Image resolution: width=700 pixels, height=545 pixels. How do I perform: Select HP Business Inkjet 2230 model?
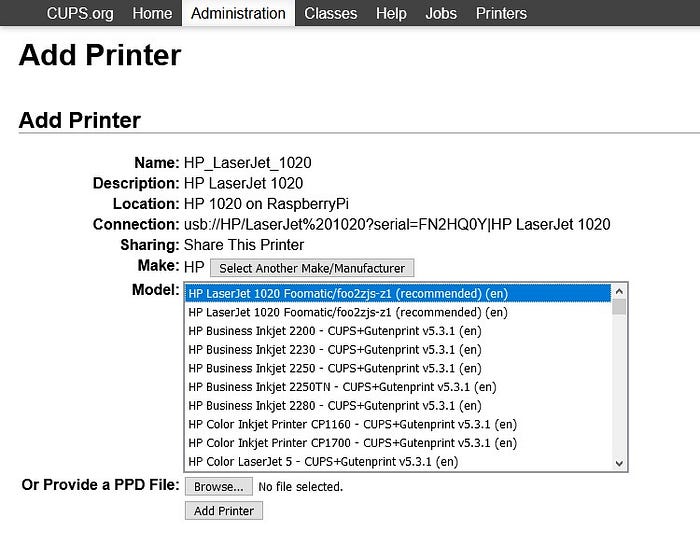398,350
